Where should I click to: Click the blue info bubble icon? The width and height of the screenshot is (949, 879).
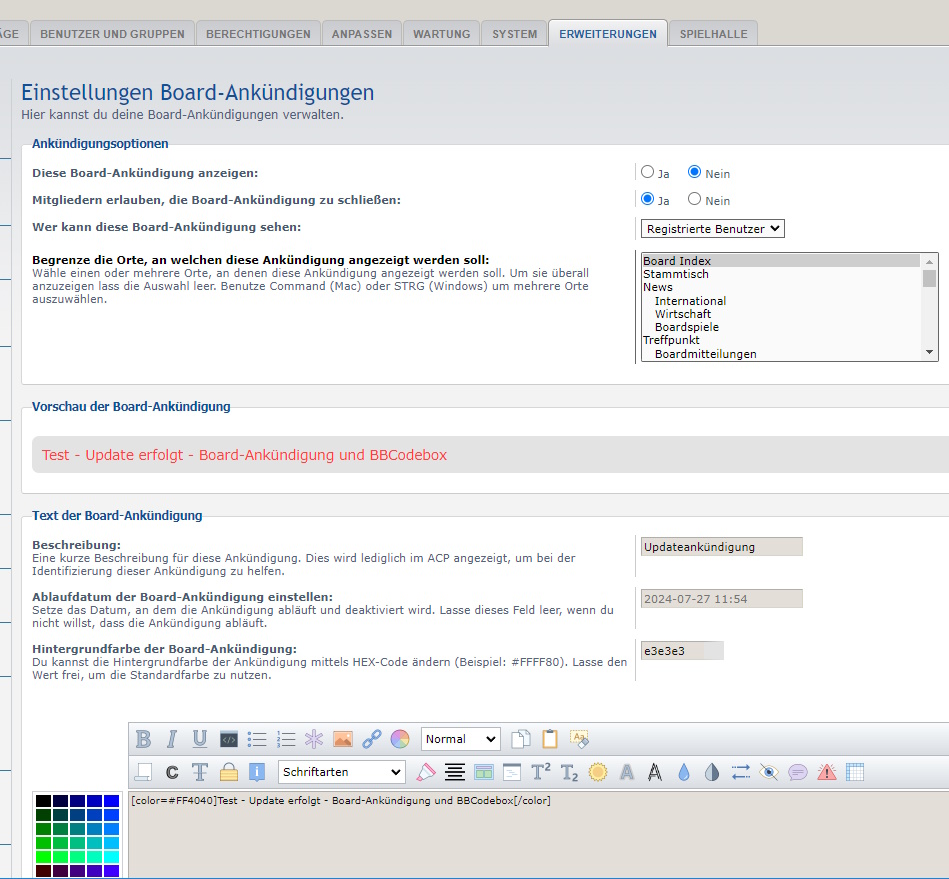[257, 772]
